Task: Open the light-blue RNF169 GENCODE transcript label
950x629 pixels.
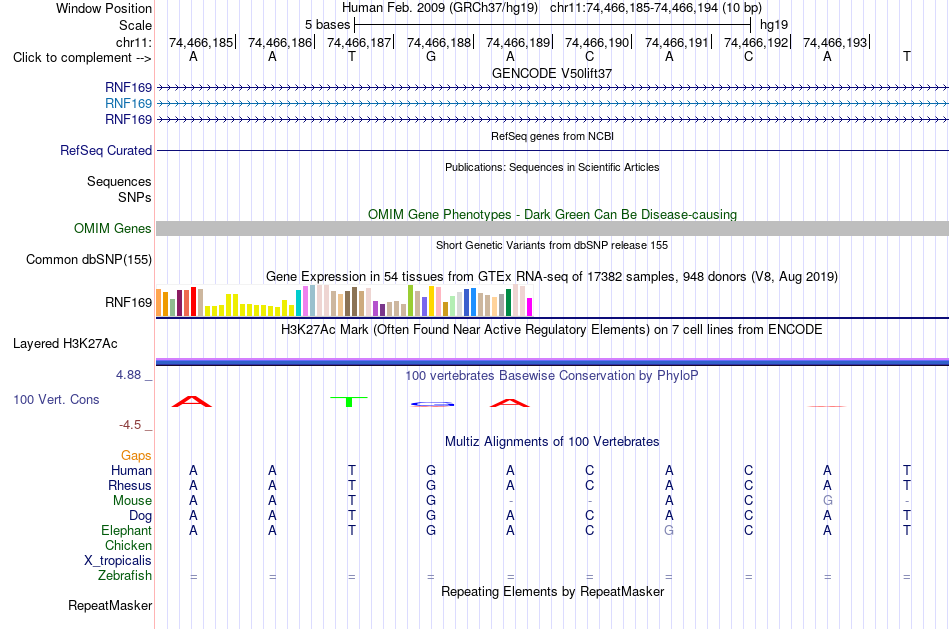Action: coord(128,104)
